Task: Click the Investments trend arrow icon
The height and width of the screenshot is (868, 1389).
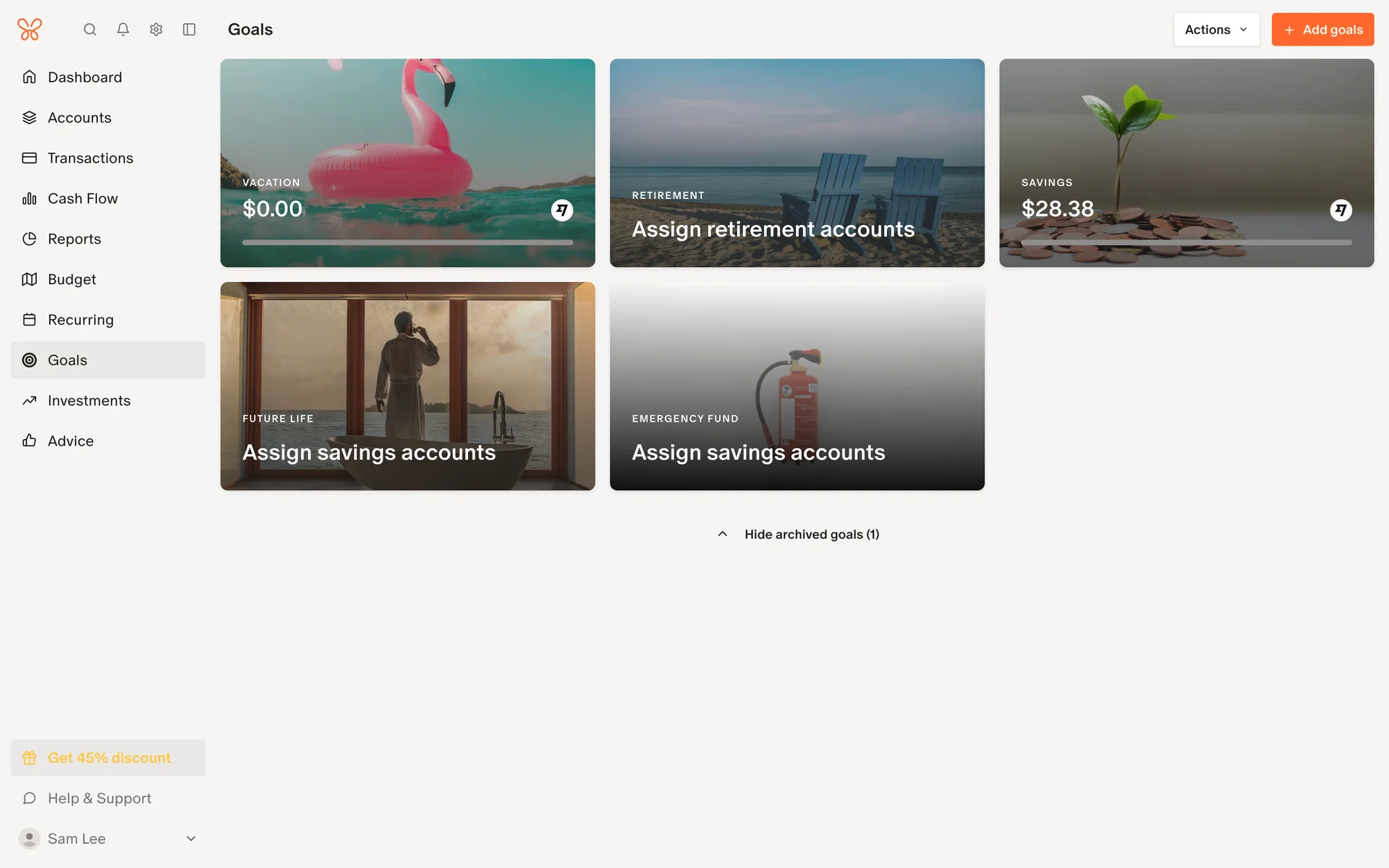Action: coord(30,401)
